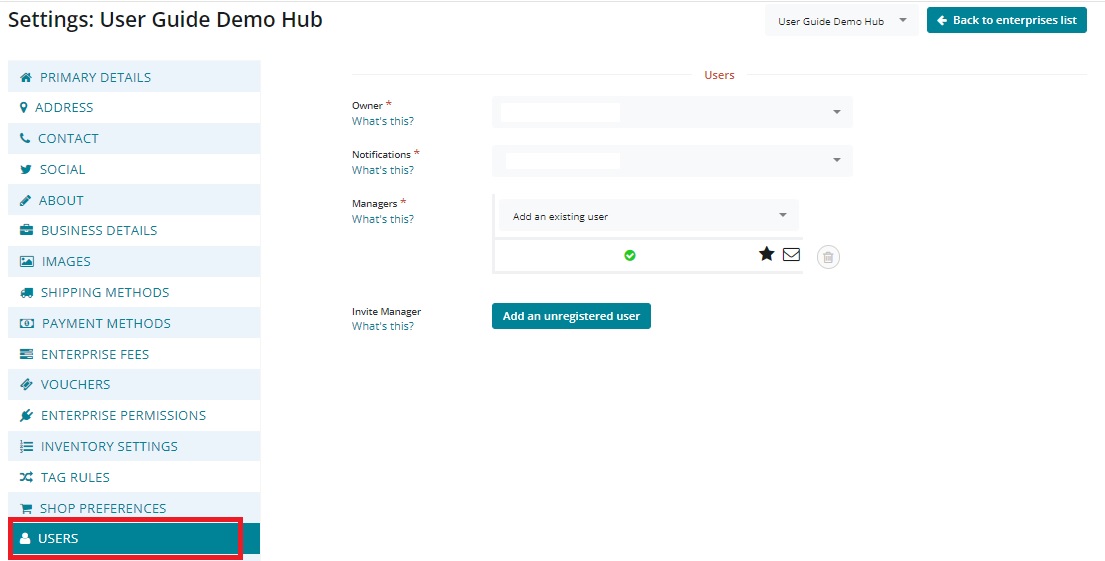Open the Tag Rules settings section
The width and height of the screenshot is (1105, 561).
(75, 478)
